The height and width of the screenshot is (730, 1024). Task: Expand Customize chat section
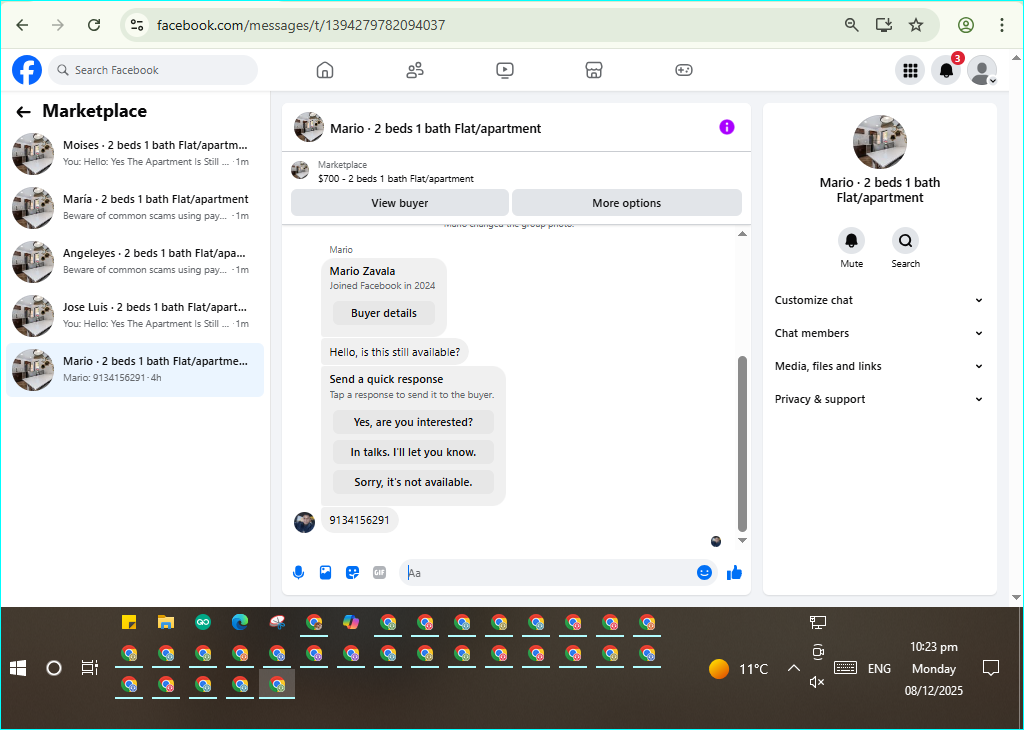880,300
